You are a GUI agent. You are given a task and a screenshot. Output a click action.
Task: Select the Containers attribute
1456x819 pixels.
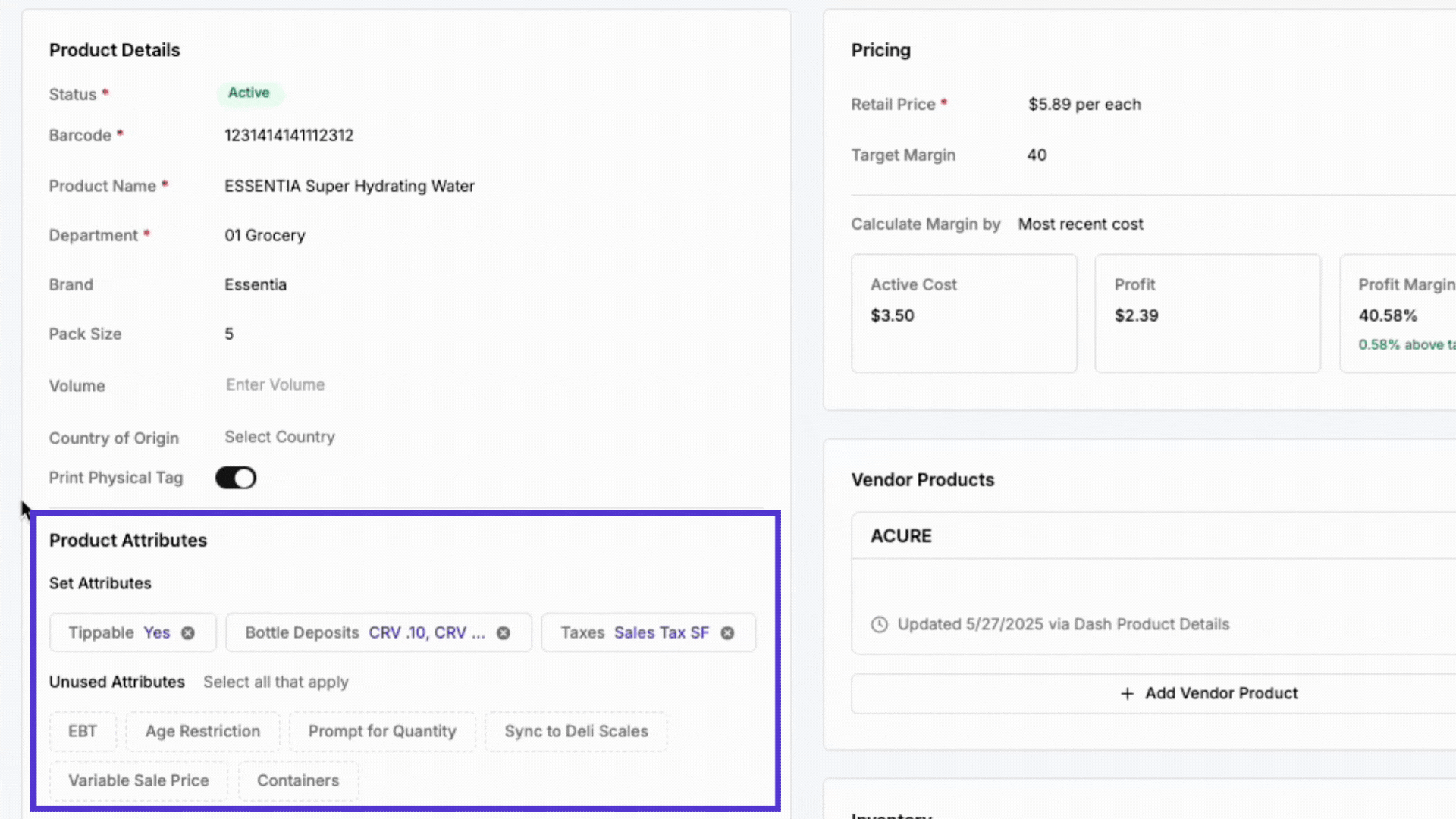[297, 780]
